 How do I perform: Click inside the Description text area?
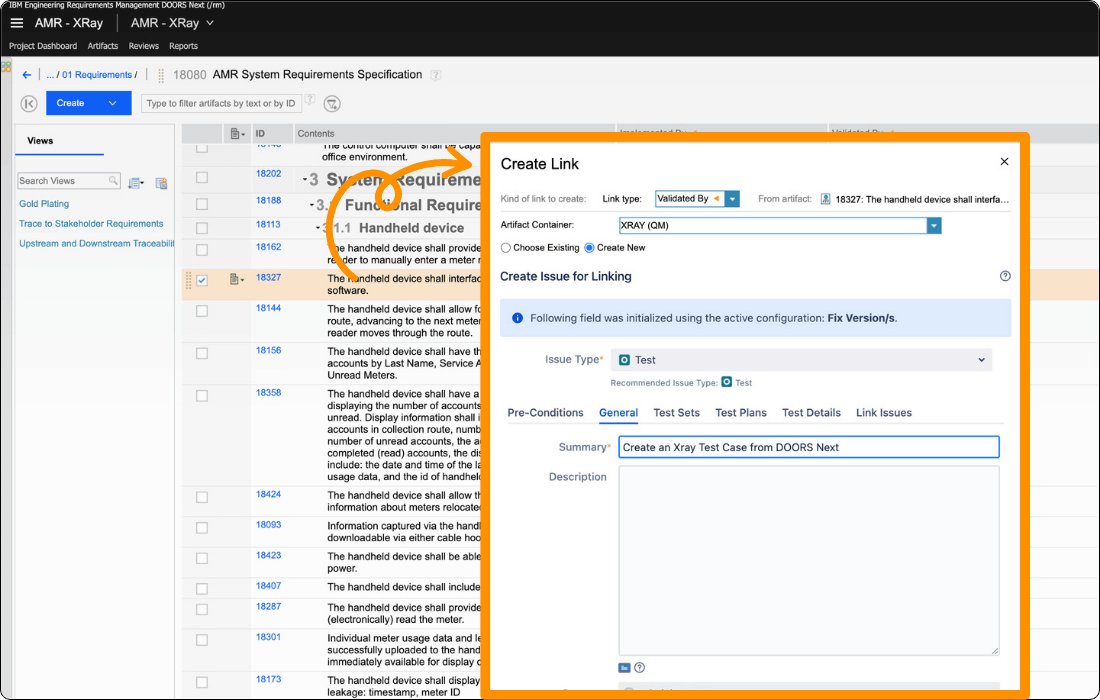coord(808,560)
